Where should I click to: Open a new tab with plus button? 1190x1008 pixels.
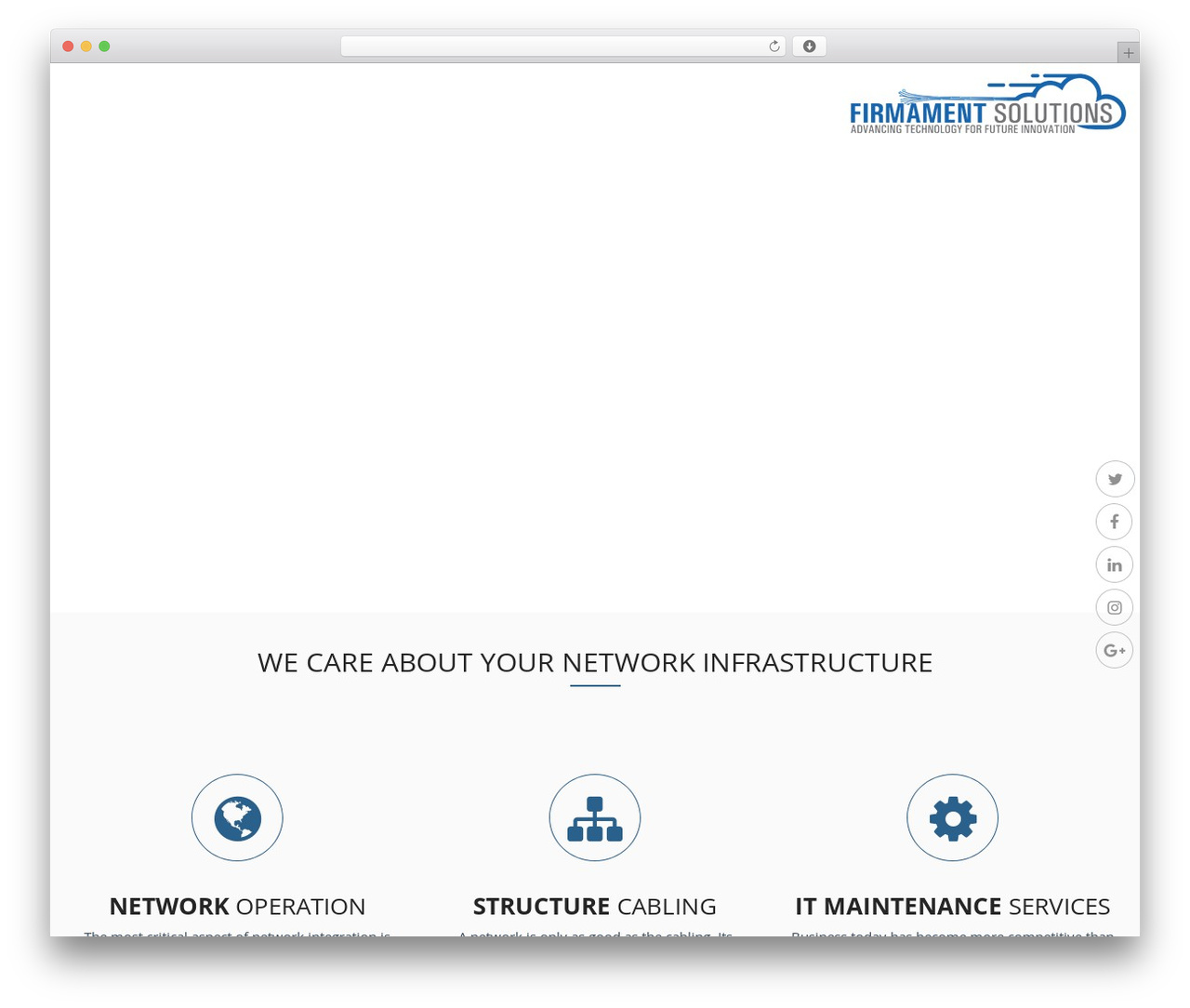[x=1129, y=53]
